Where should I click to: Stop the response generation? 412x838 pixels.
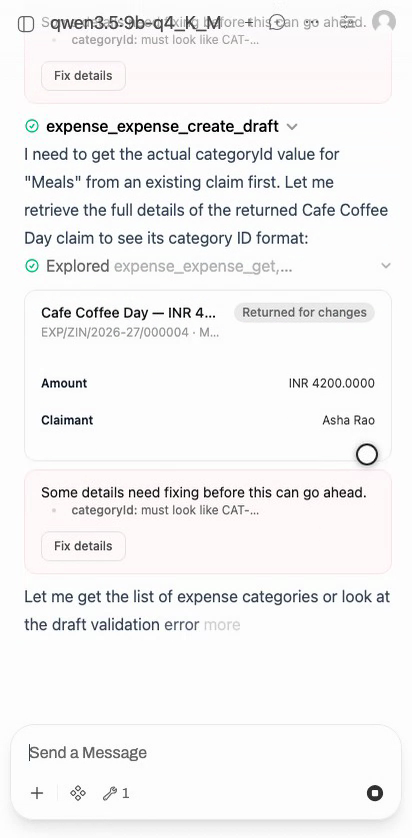[x=375, y=793]
